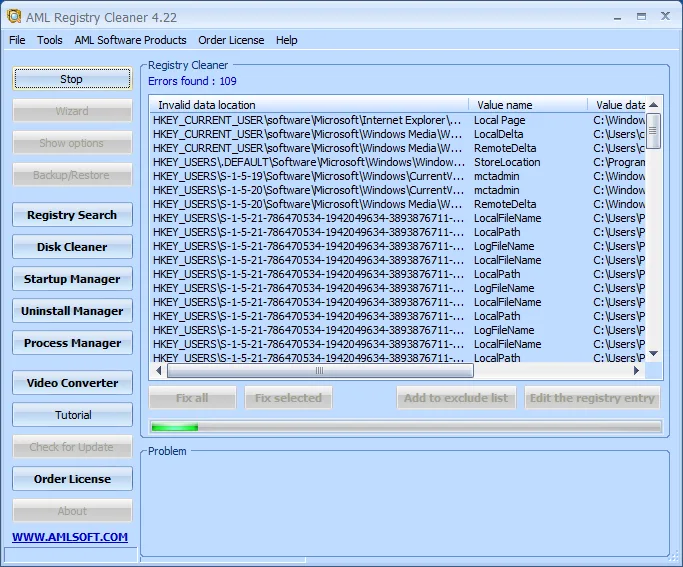683x567 pixels.
Task: Open the Help menu
Action: point(287,40)
